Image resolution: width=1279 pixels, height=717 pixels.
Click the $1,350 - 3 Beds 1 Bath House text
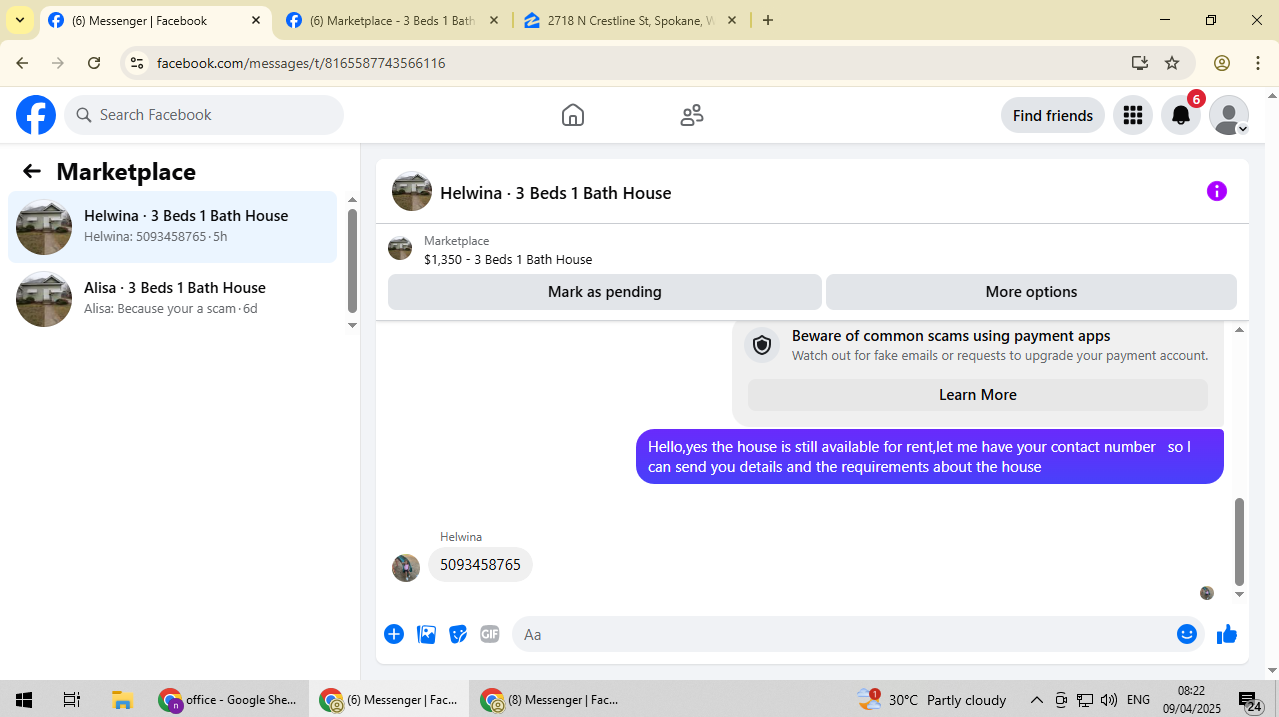click(508, 259)
